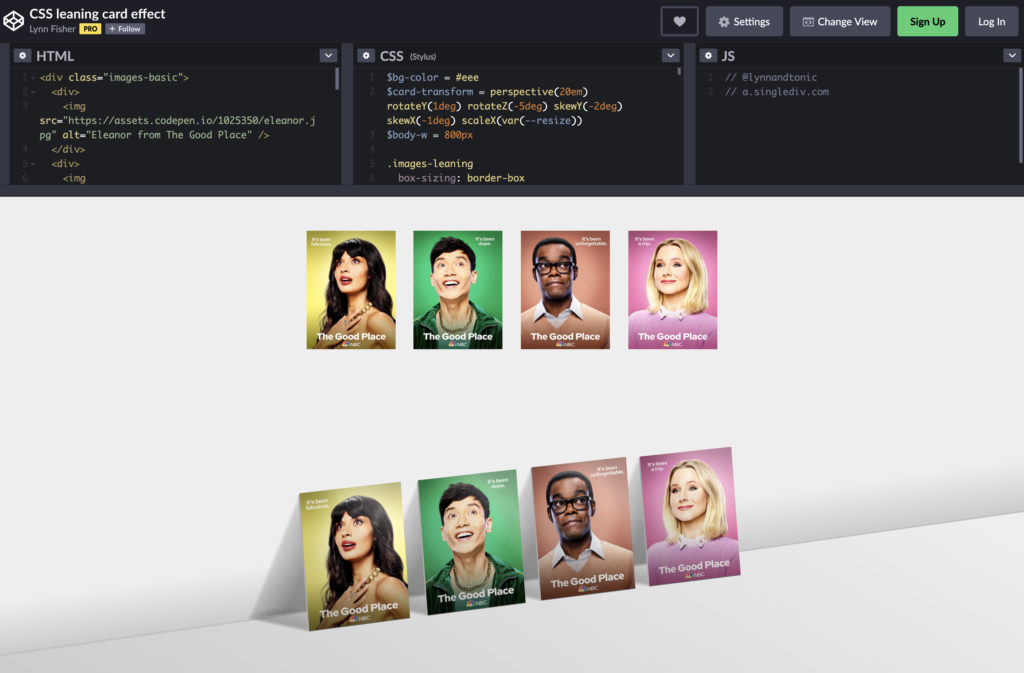
Task: Open the CSS panel settings gear
Action: (366, 55)
